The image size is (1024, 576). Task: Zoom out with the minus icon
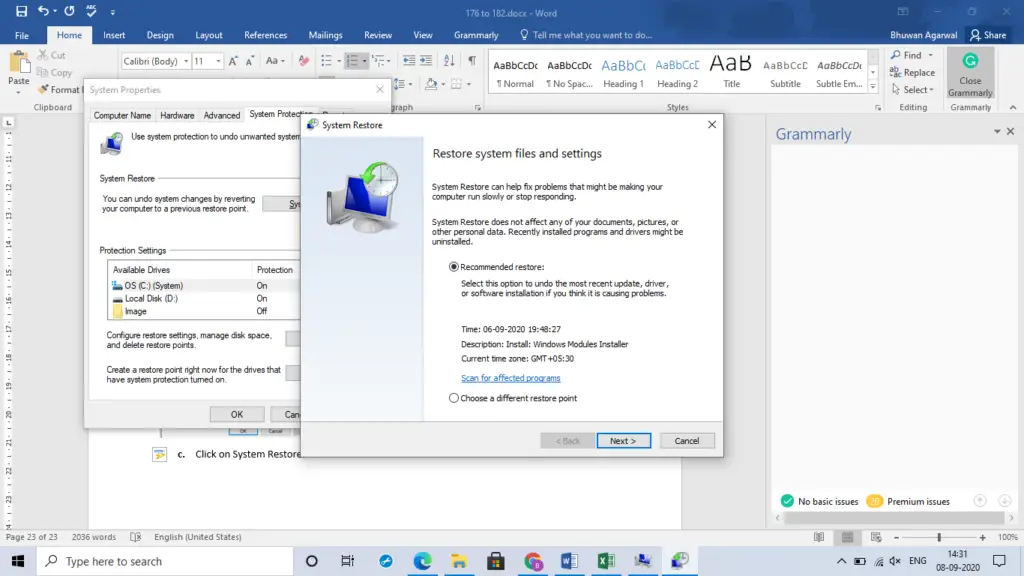click(896, 537)
